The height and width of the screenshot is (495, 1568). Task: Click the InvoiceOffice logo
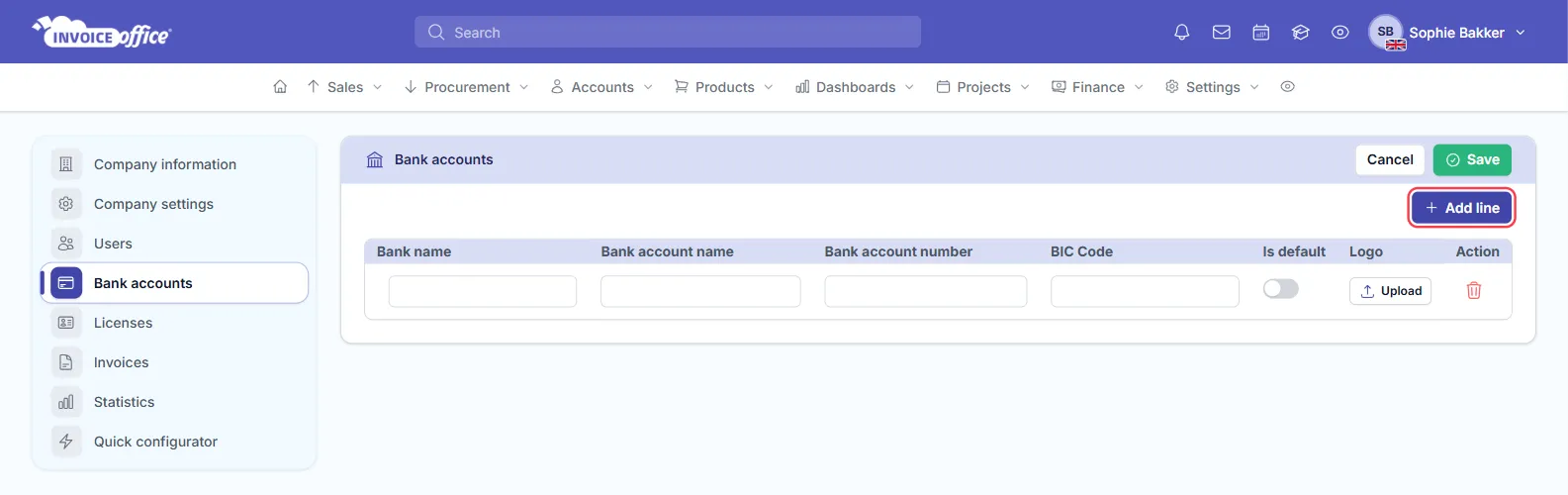pyautogui.click(x=102, y=33)
